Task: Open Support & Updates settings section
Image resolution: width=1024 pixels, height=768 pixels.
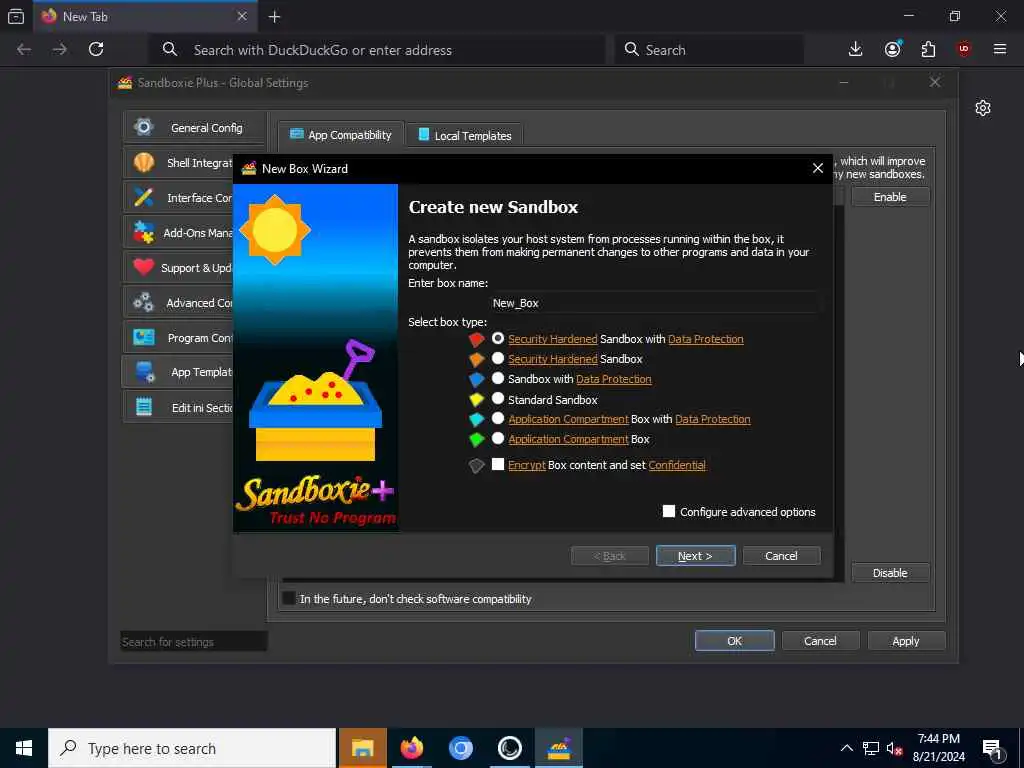Action: [x=179, y=268]
